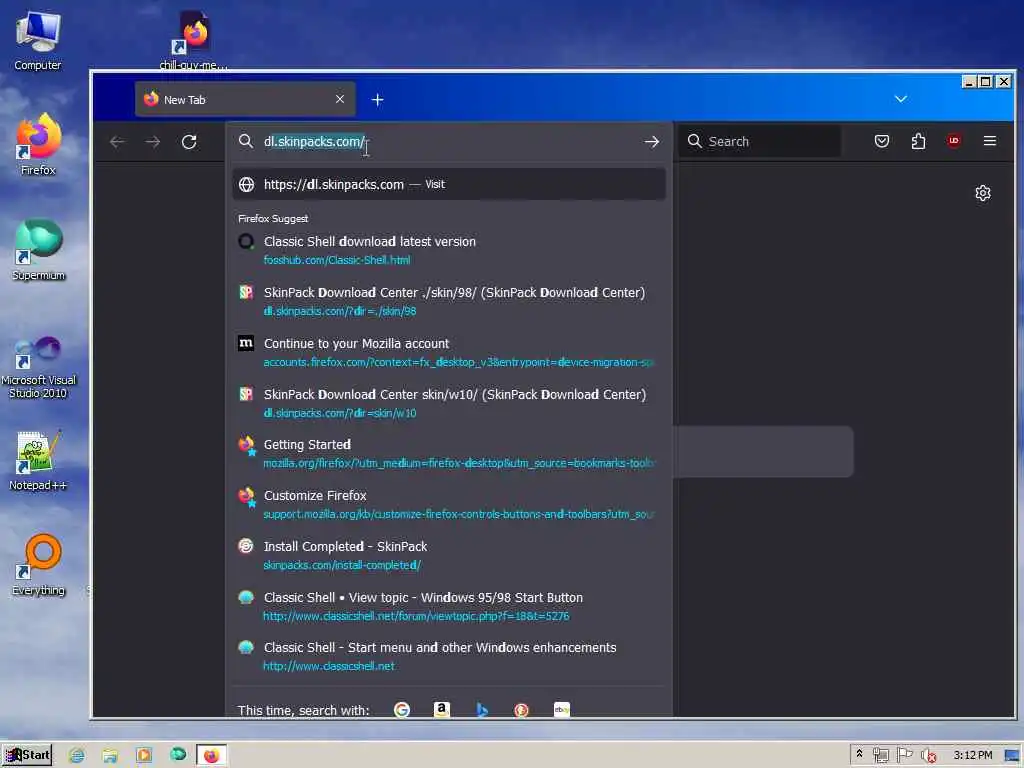Image resolution: width=1024 pixels, height=768 pixels.
Task: Select the chill-guy-me... desktop shortcut
Action: 193,39
